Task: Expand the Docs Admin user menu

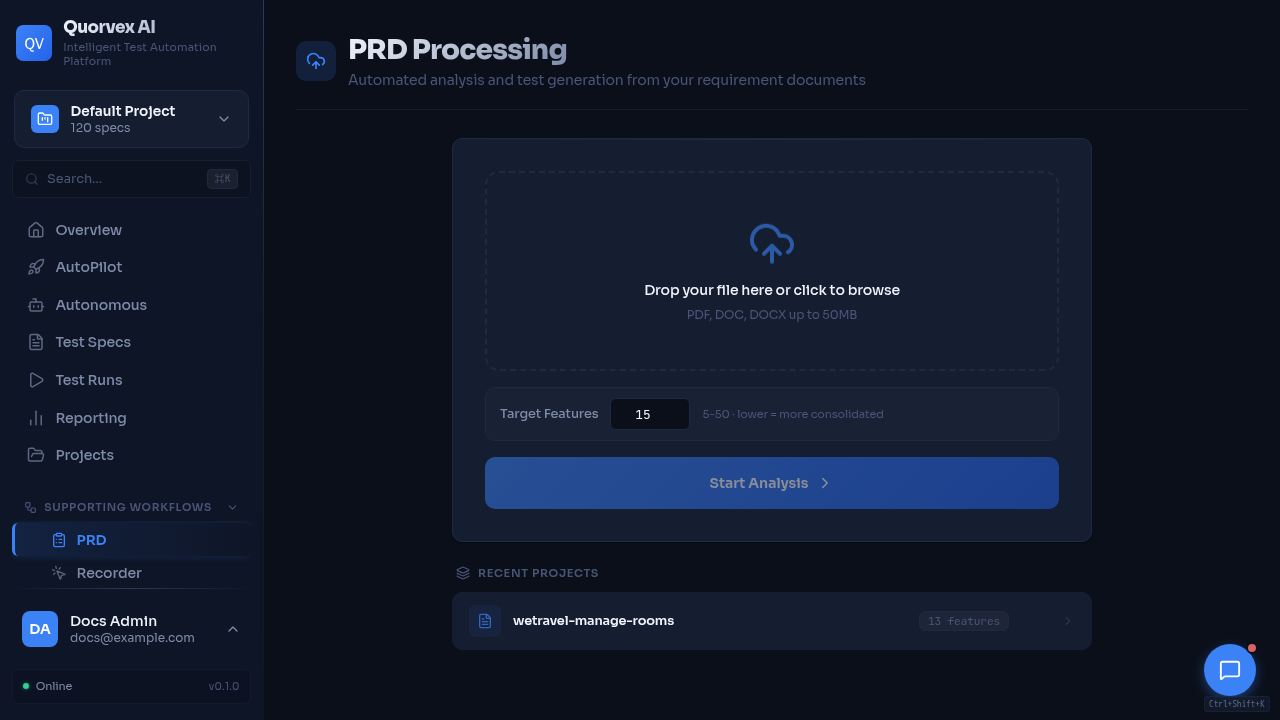Action: [x=131, y=629]
